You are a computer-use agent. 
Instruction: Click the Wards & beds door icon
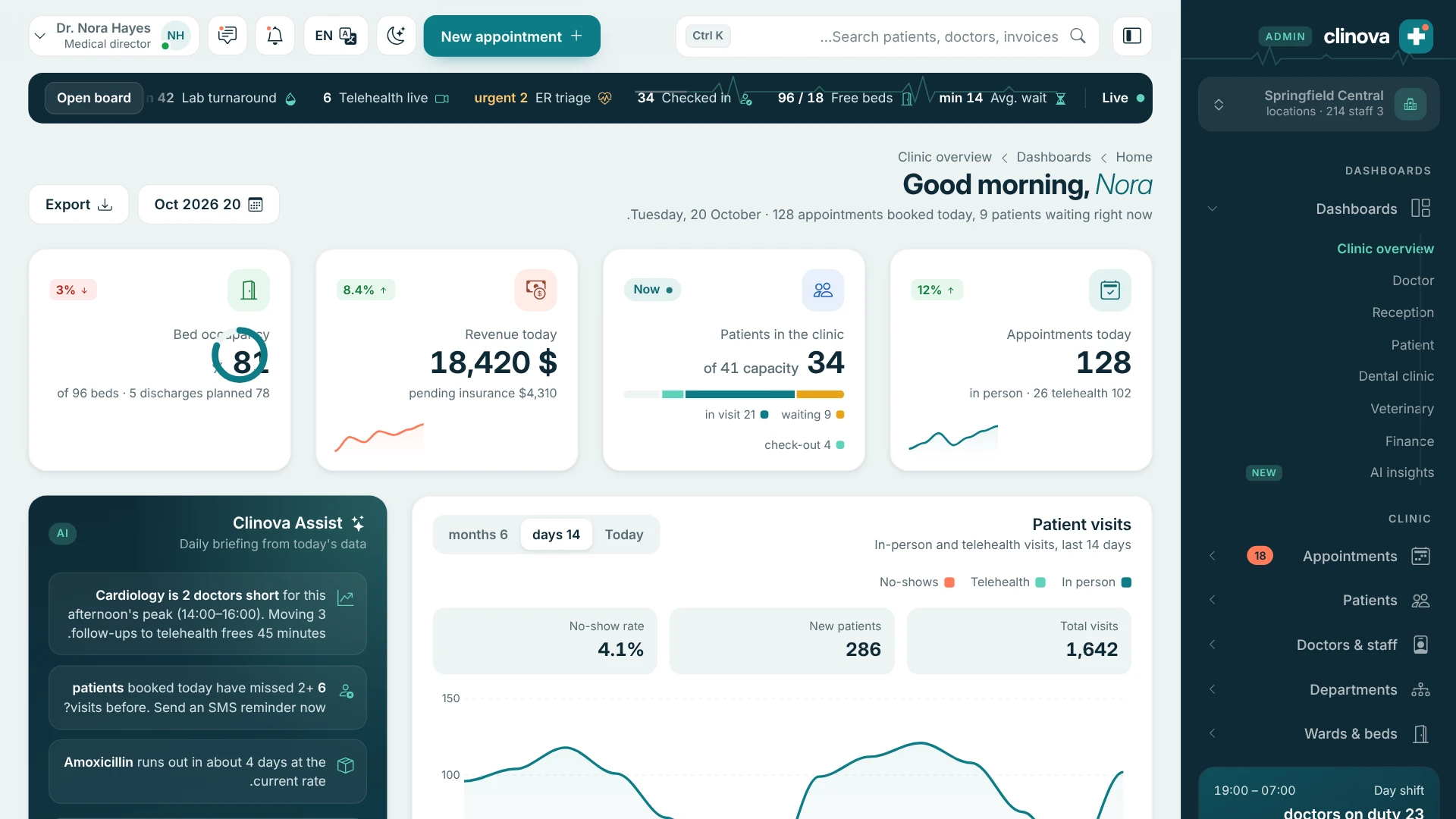point(1420,734)
